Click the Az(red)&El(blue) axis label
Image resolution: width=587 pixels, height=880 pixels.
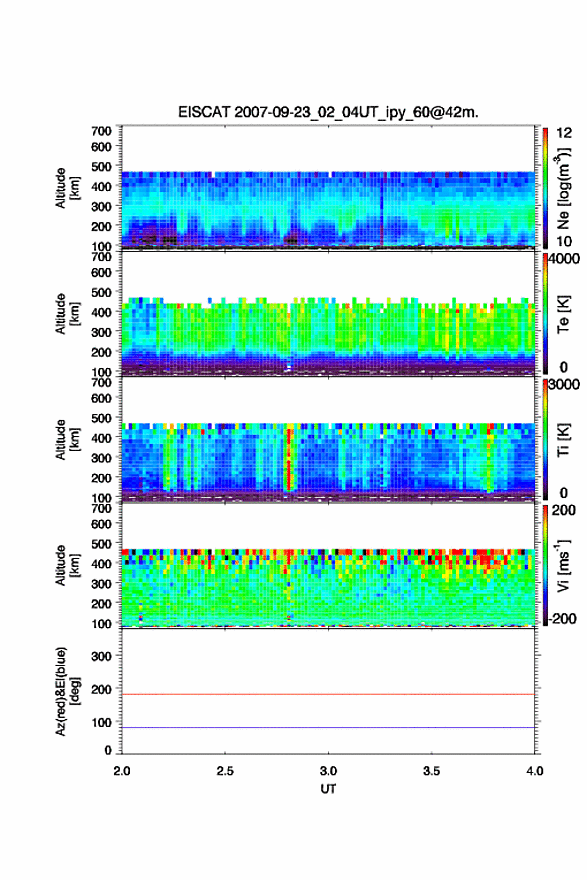tap(66, 691)
